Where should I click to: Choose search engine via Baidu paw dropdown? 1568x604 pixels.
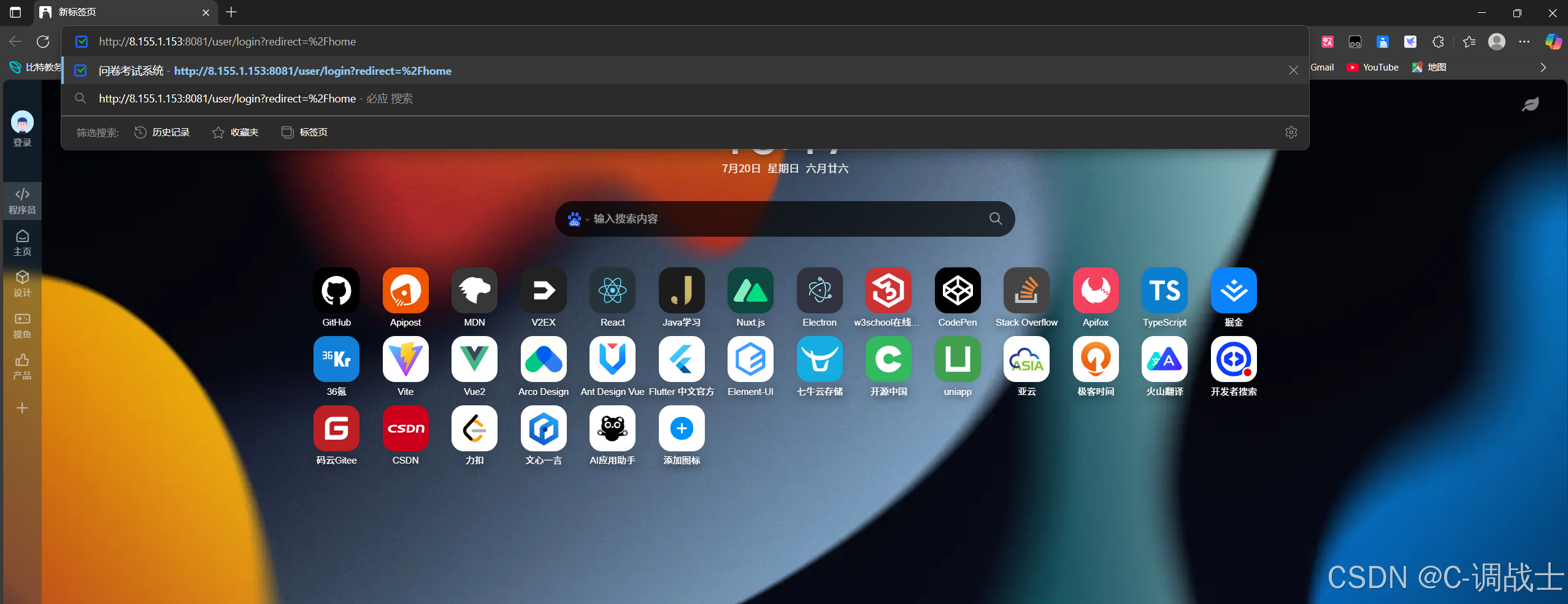tap(577, 219)
